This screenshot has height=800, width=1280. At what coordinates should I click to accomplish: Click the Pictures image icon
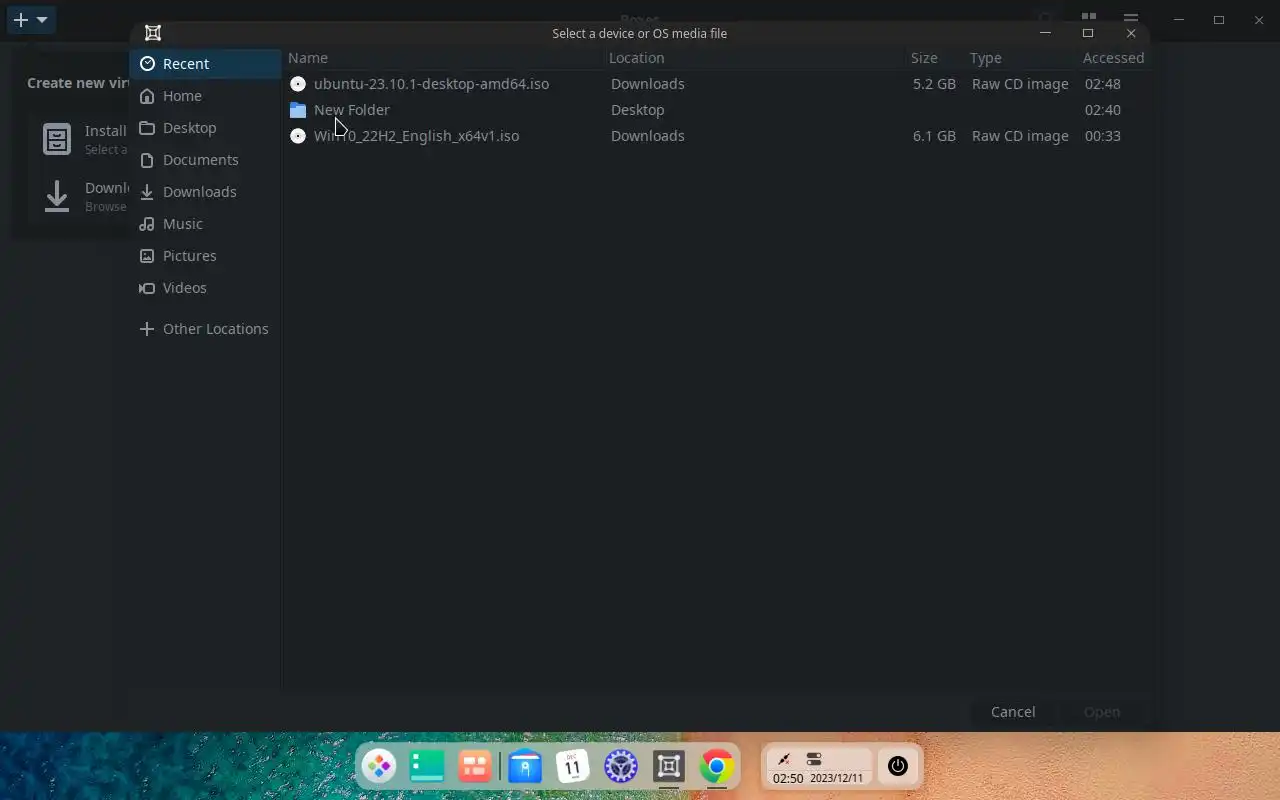[147, 256]
